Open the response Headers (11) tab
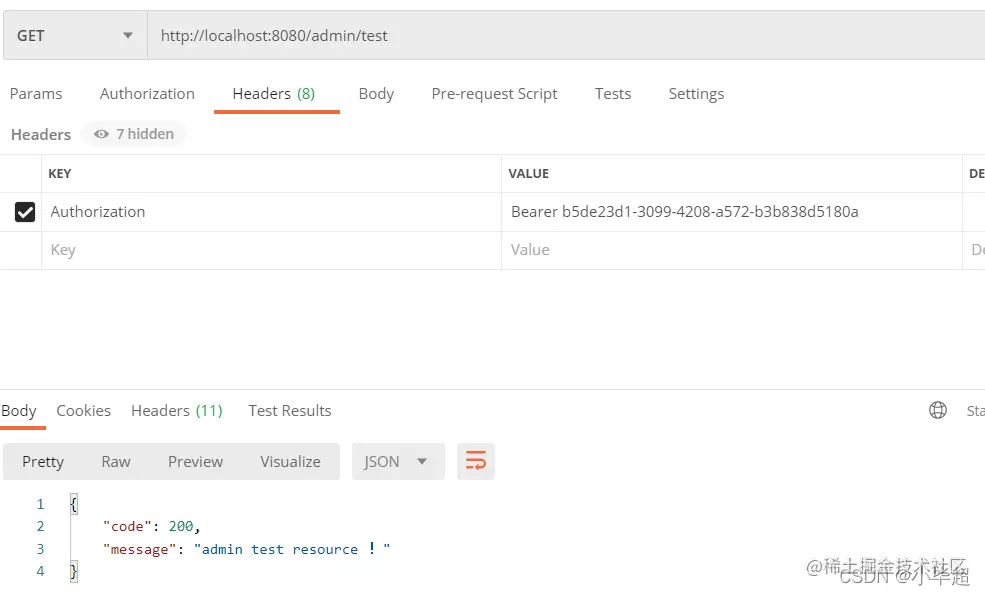This screenshot has width=985, height=595. click(177, 411)
